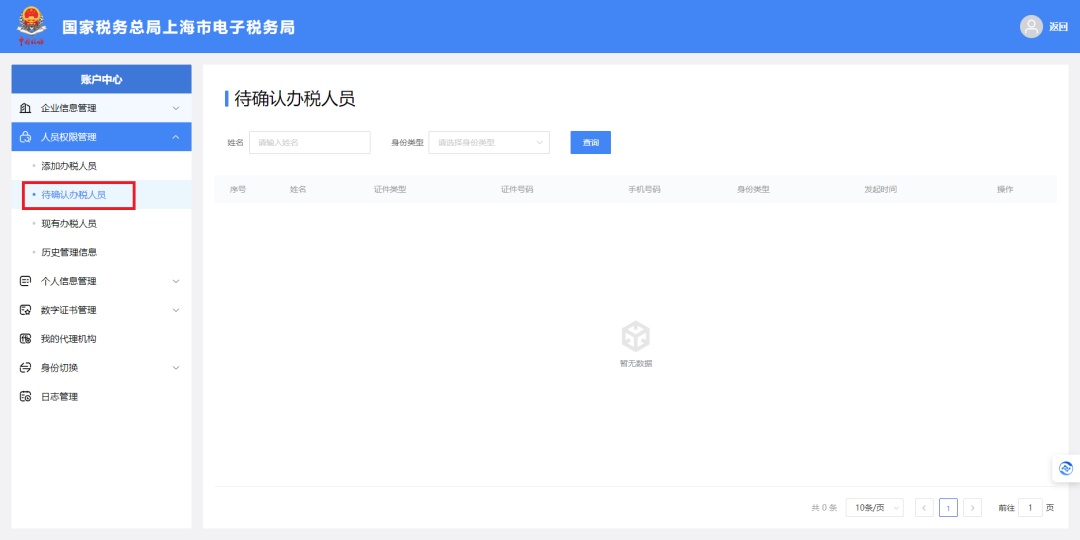This screenshot has height=540, width=1080.
Task: Click the 操作 column header
Action: coord(1005,189)
